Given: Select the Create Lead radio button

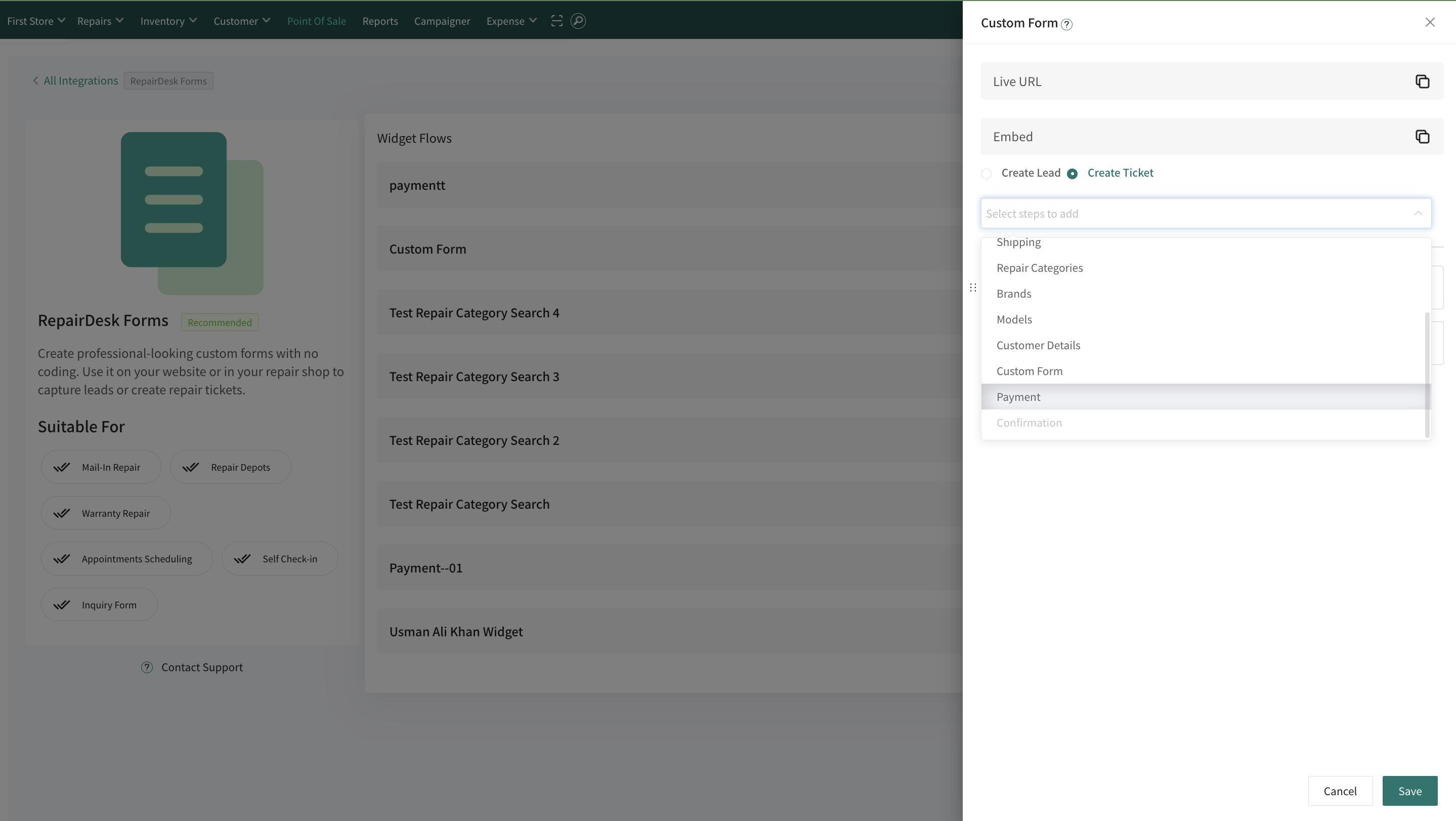Looking at the screenshot, I should tap(987, 174).
